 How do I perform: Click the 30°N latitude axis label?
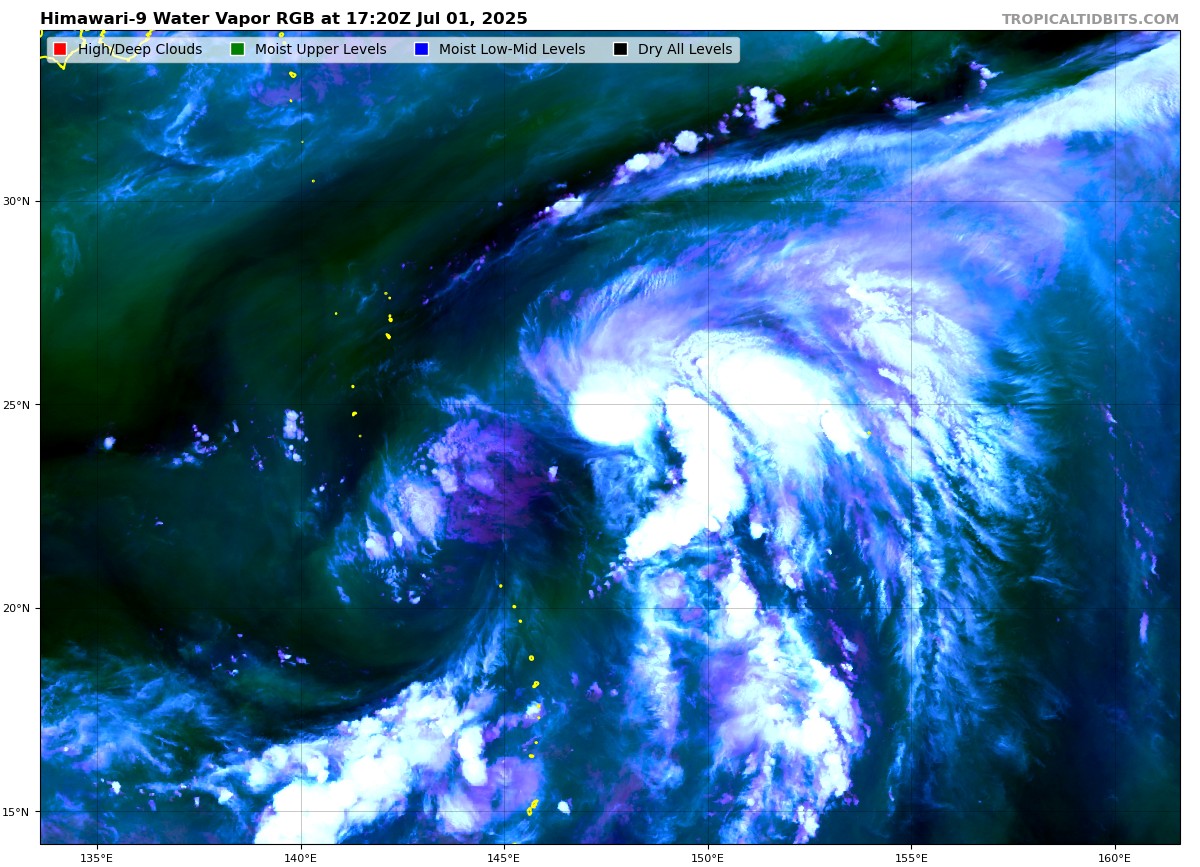[17, 201]
